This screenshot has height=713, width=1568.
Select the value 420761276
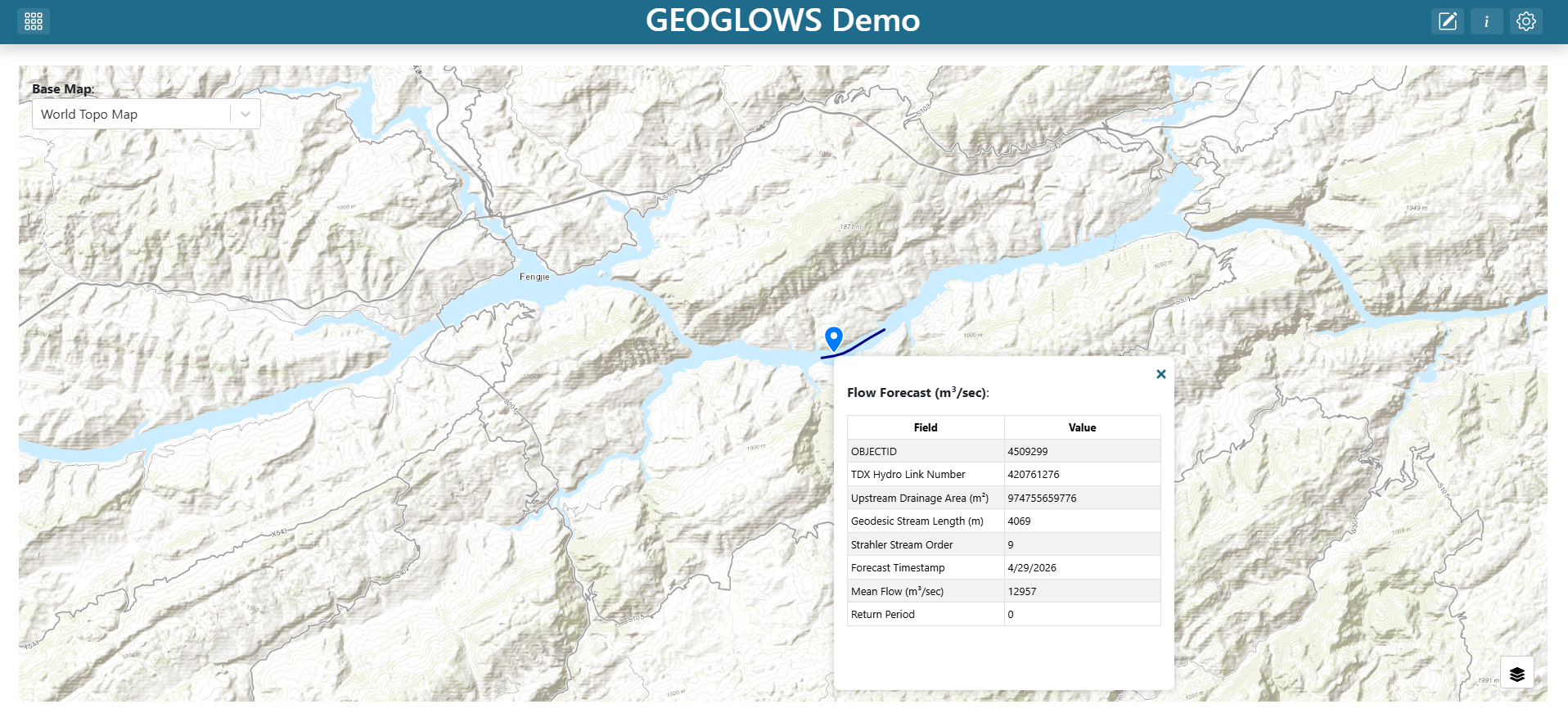pos(1082,475)
